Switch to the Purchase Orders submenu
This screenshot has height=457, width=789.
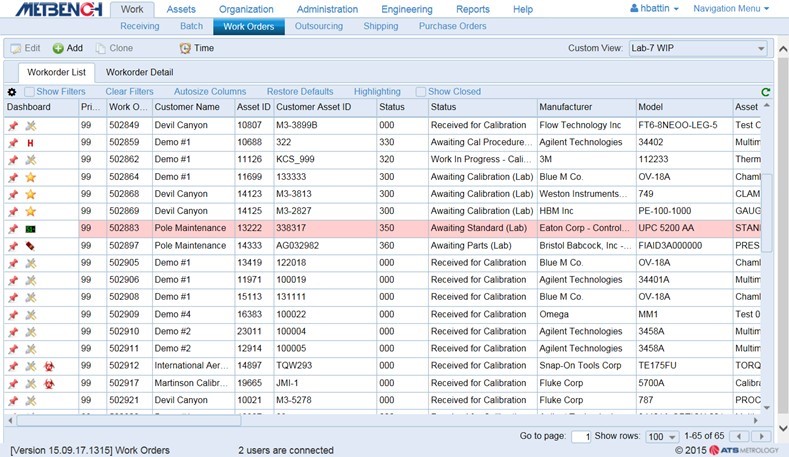point(452,26)
